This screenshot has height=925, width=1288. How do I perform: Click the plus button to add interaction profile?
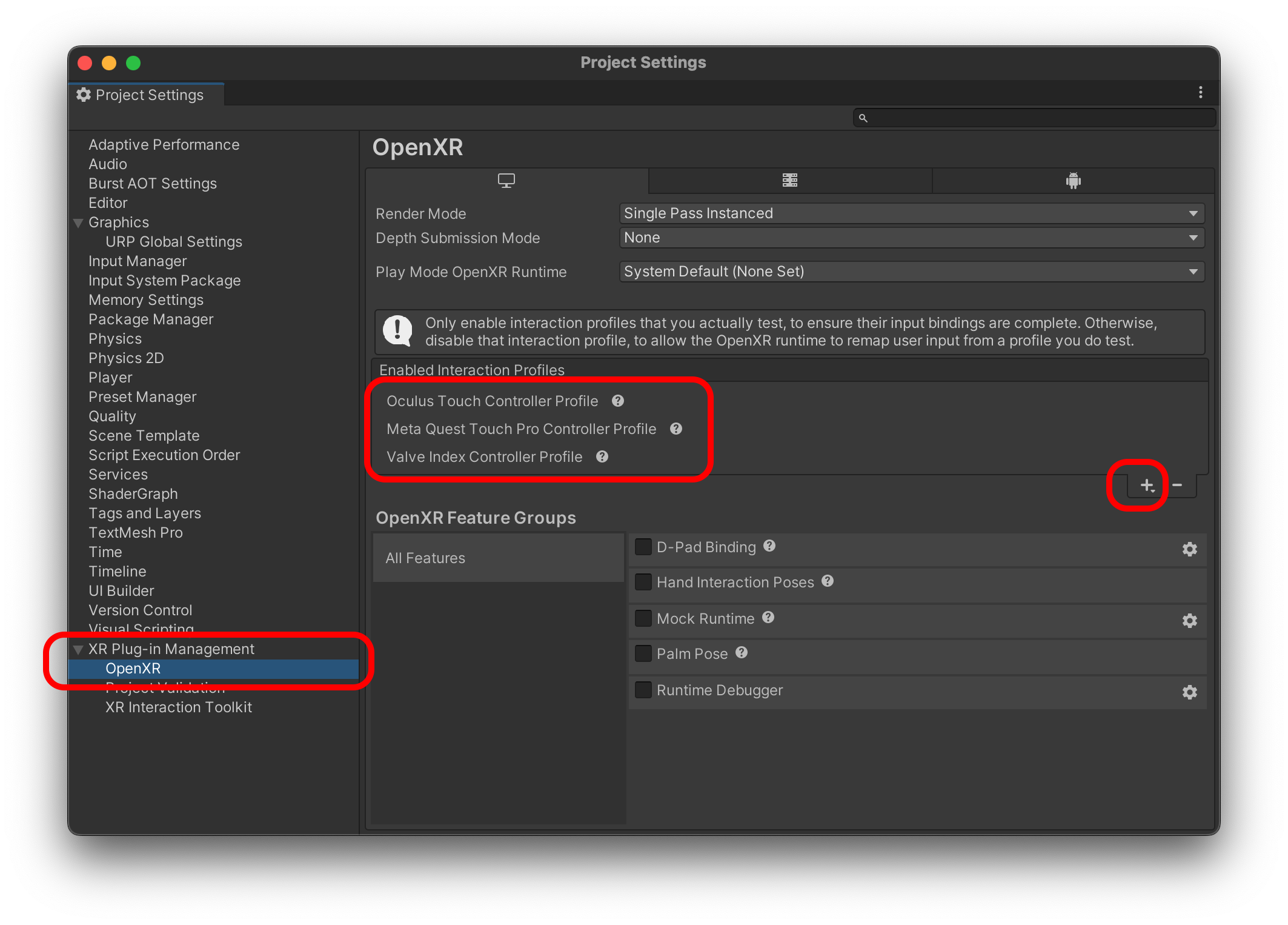pyautogui.click(x=1146, y=486)
